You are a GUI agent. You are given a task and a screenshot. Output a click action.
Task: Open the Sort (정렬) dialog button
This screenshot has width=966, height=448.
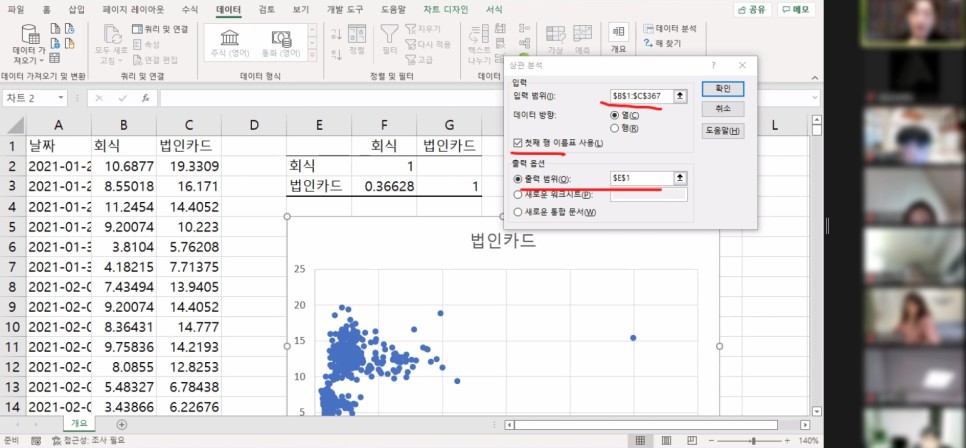[x=357, y=40]
